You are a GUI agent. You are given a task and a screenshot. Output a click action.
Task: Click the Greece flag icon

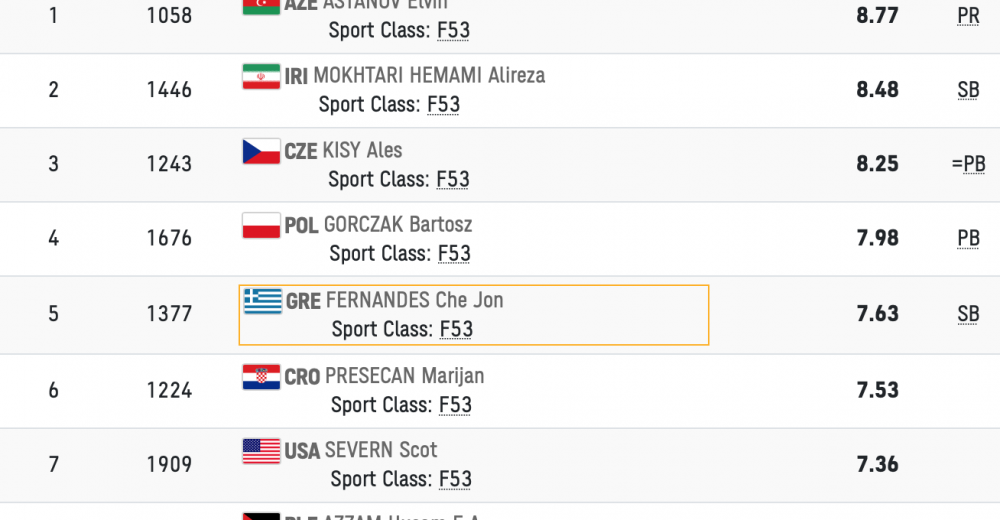point(264,300)
